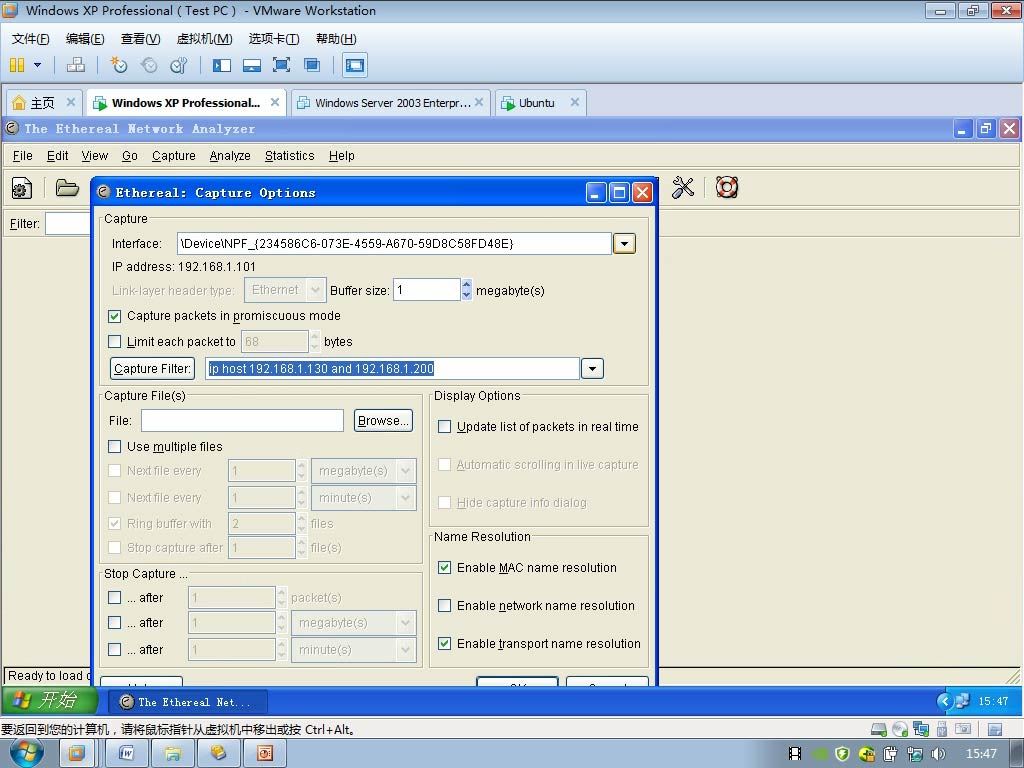Take a VMware snapshot with the clock-star icon
This screenshot has width=1024, height=768.
coord(119,65)
